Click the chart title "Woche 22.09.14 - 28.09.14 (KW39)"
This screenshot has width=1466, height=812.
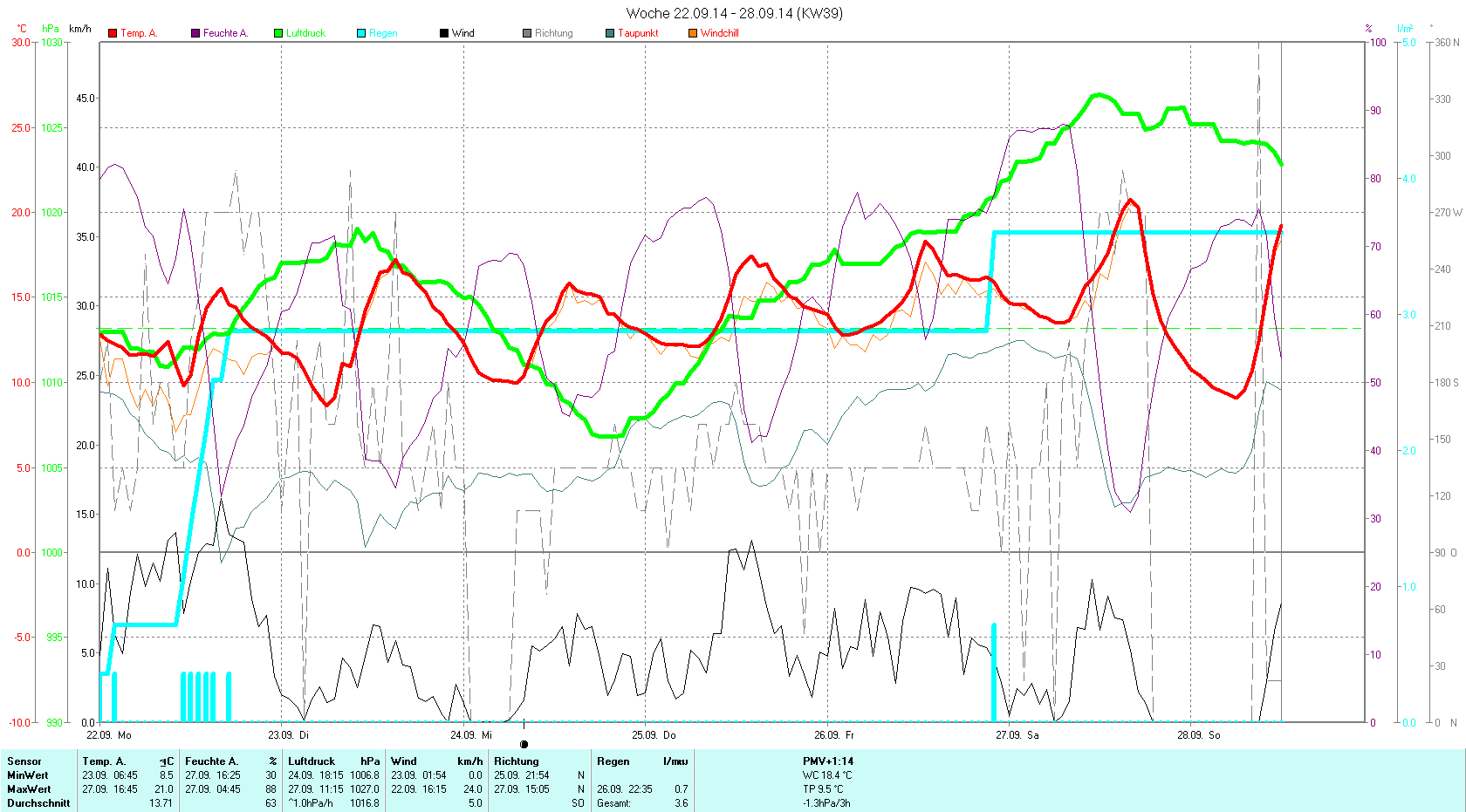[x=735, y=13]
